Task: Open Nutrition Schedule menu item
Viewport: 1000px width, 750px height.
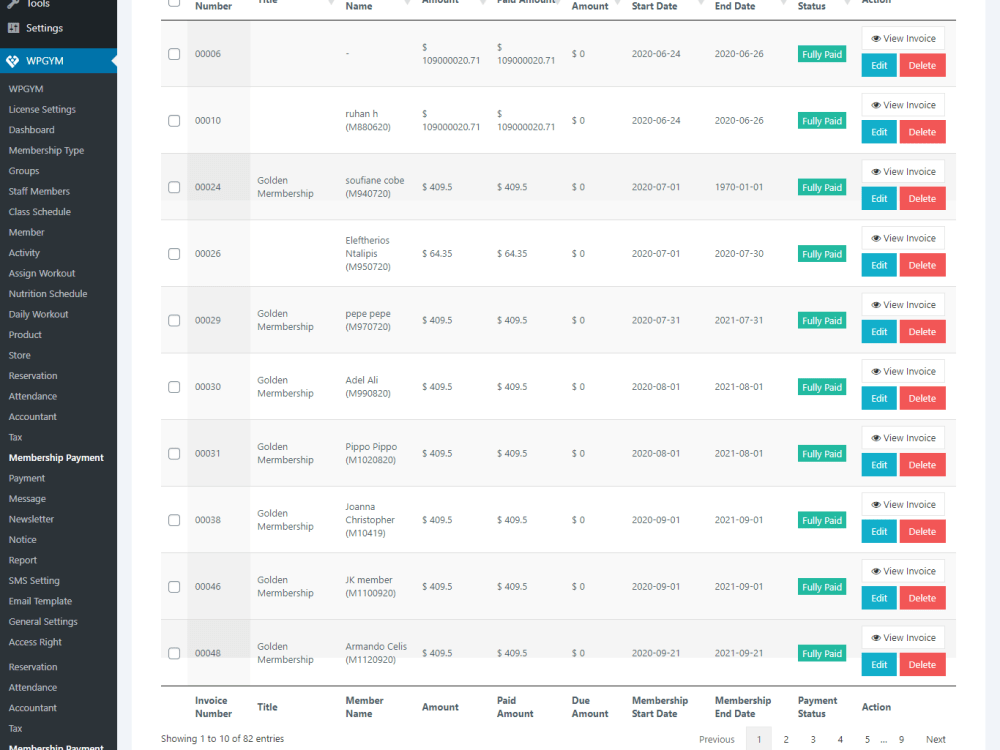Action: tap(48, 293)
